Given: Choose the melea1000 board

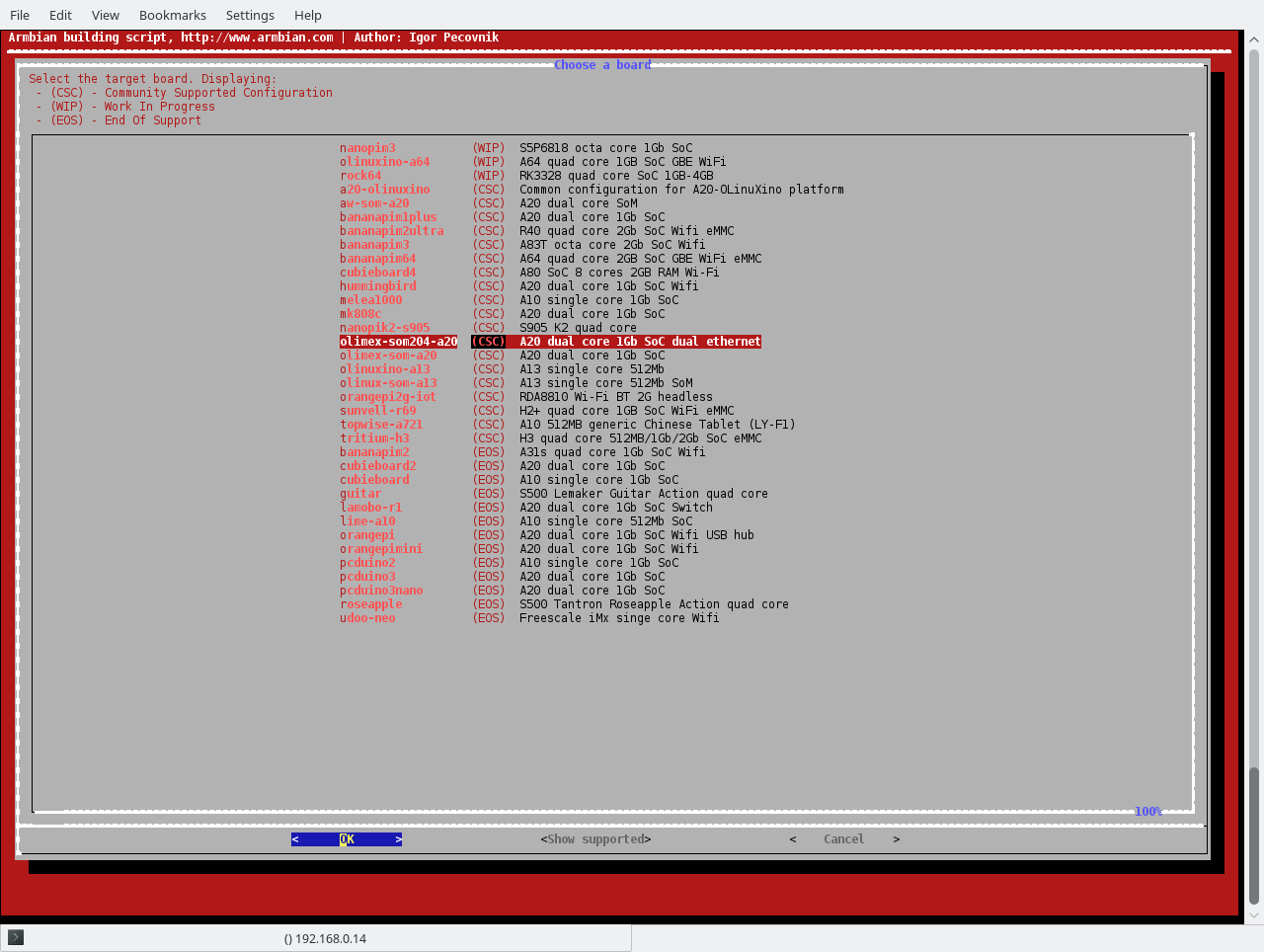Looking at the screenshot, I should 510,300.
